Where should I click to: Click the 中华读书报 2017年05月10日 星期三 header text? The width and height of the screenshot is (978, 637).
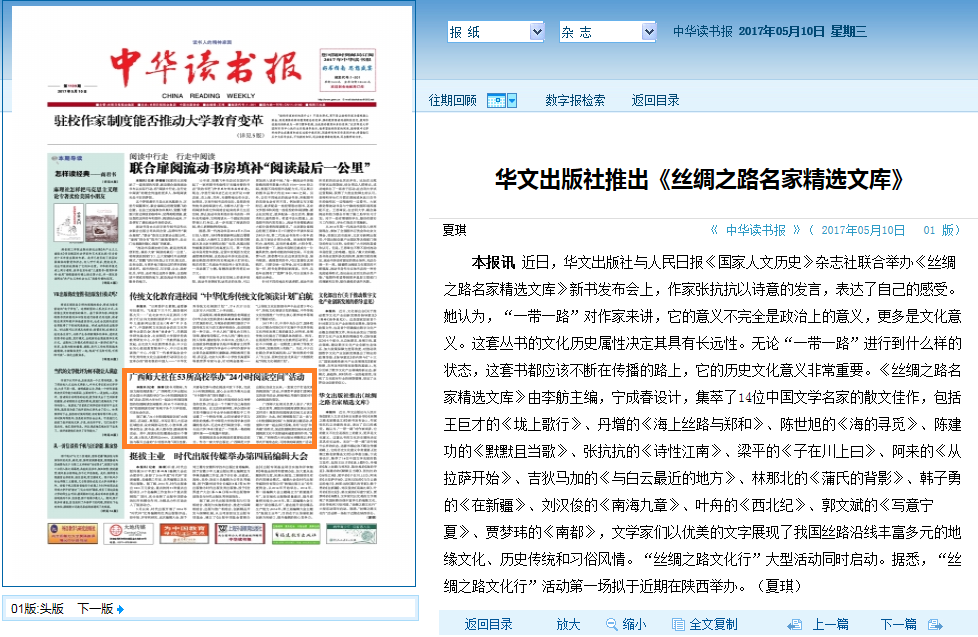[770, 32]
